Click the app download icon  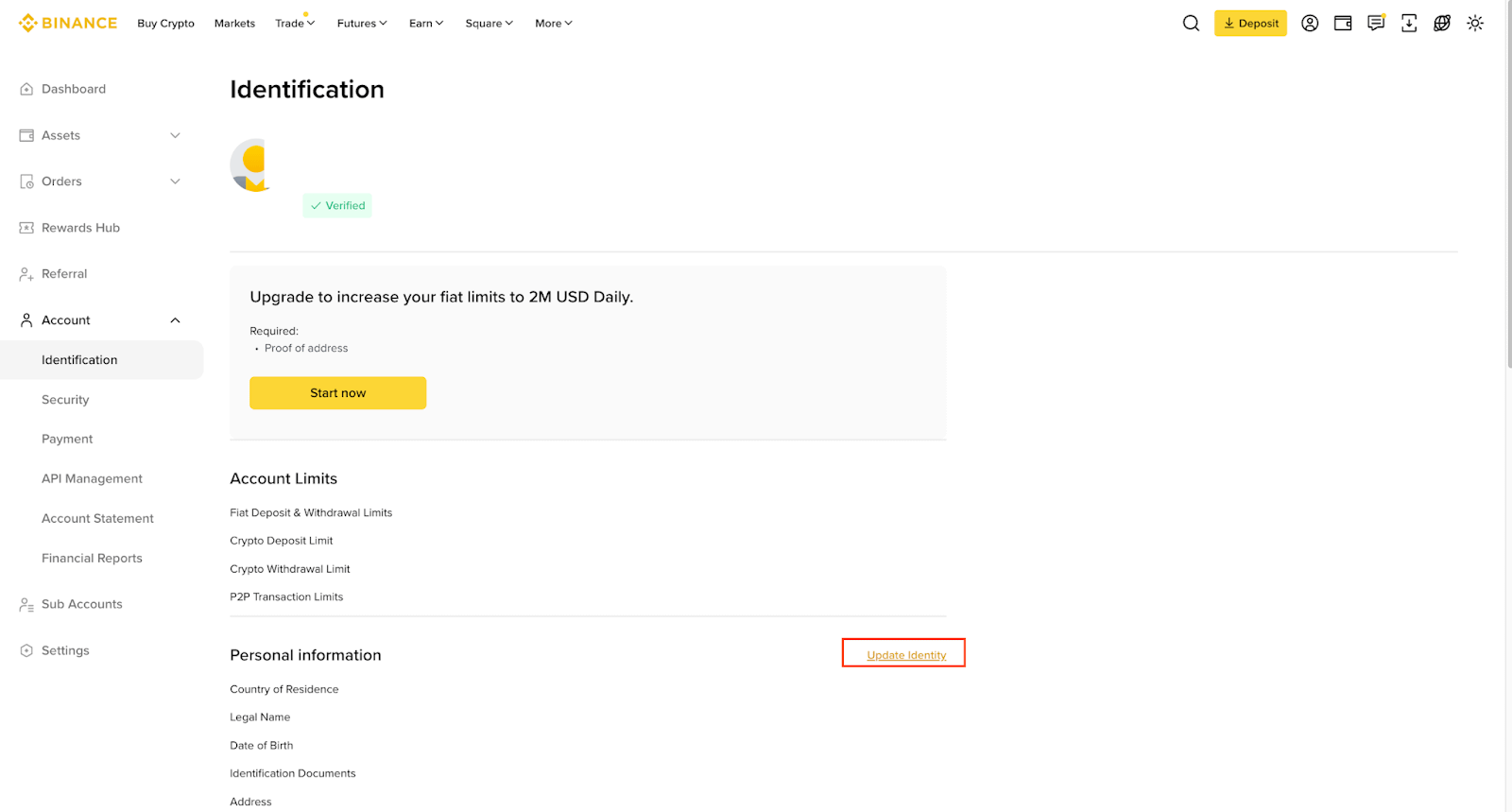point(1409,24)
